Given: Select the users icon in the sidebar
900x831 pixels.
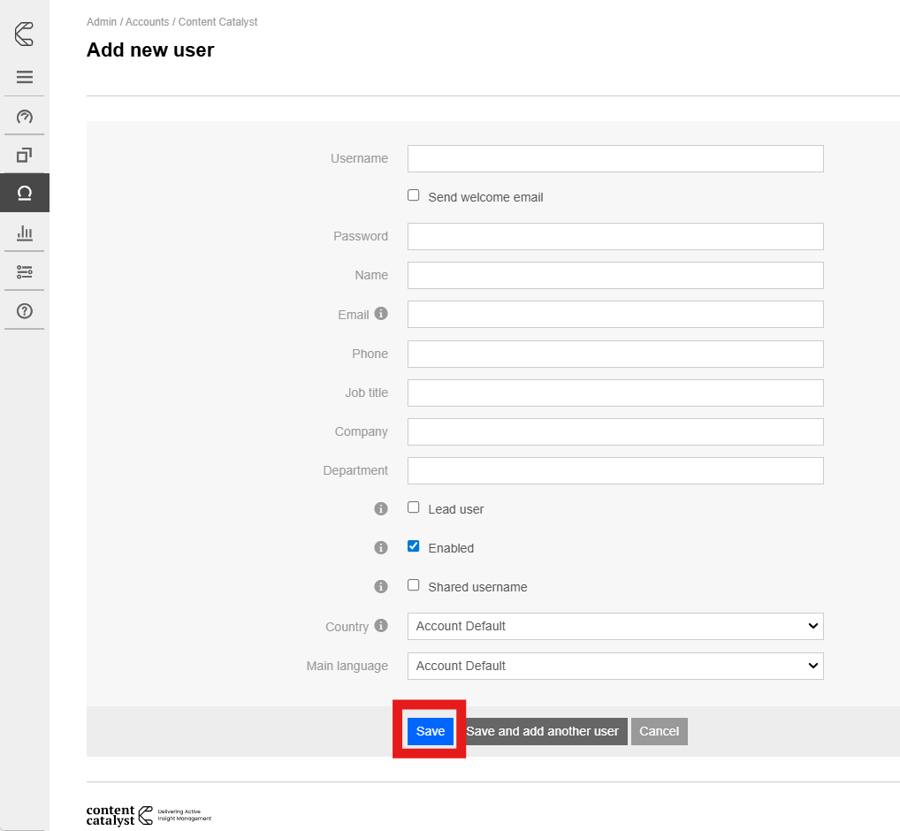Looking at the screenshot, I should coord(24,193).
